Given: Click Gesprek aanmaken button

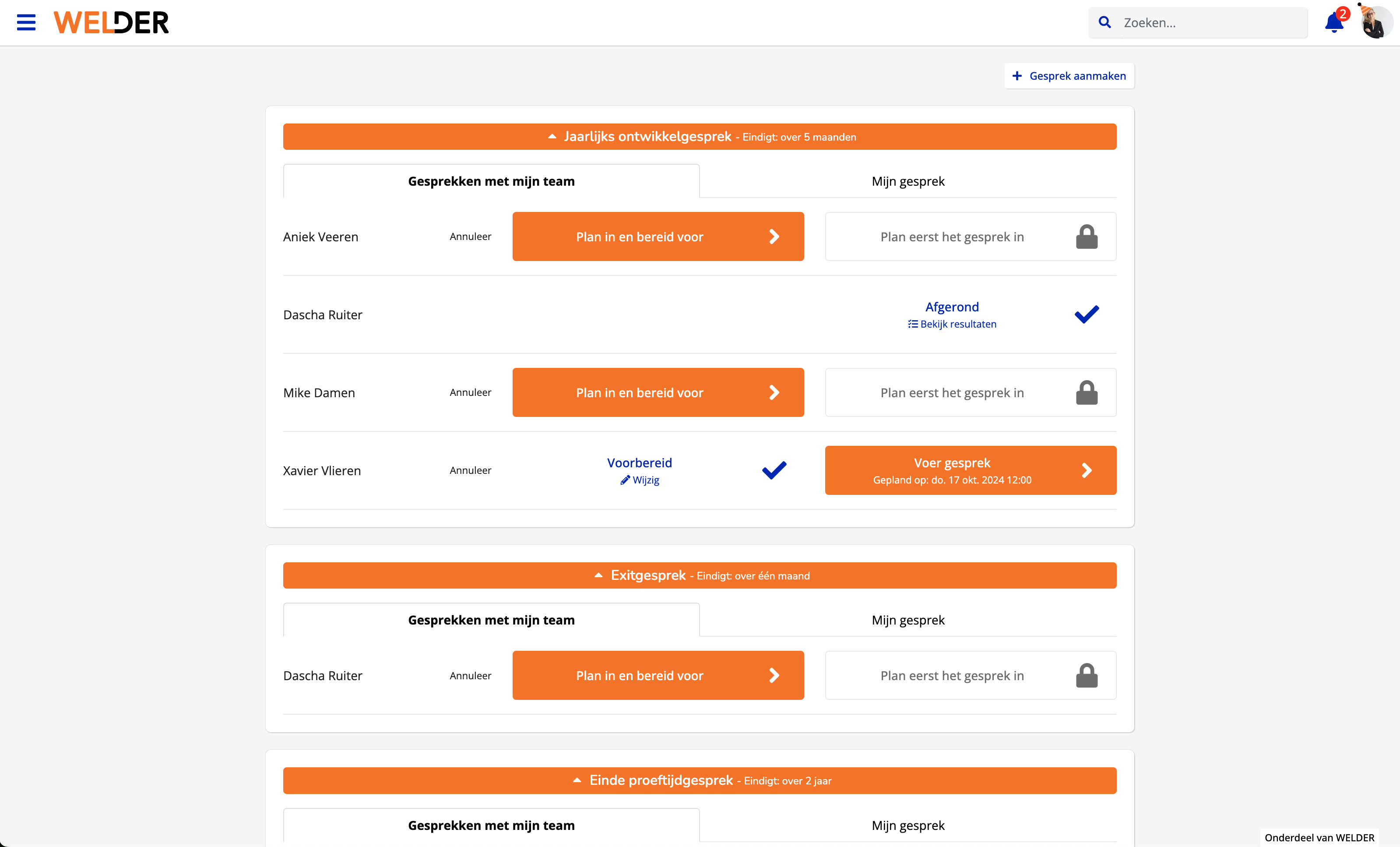Looking at the screenshot, I should click(1069, 76).
